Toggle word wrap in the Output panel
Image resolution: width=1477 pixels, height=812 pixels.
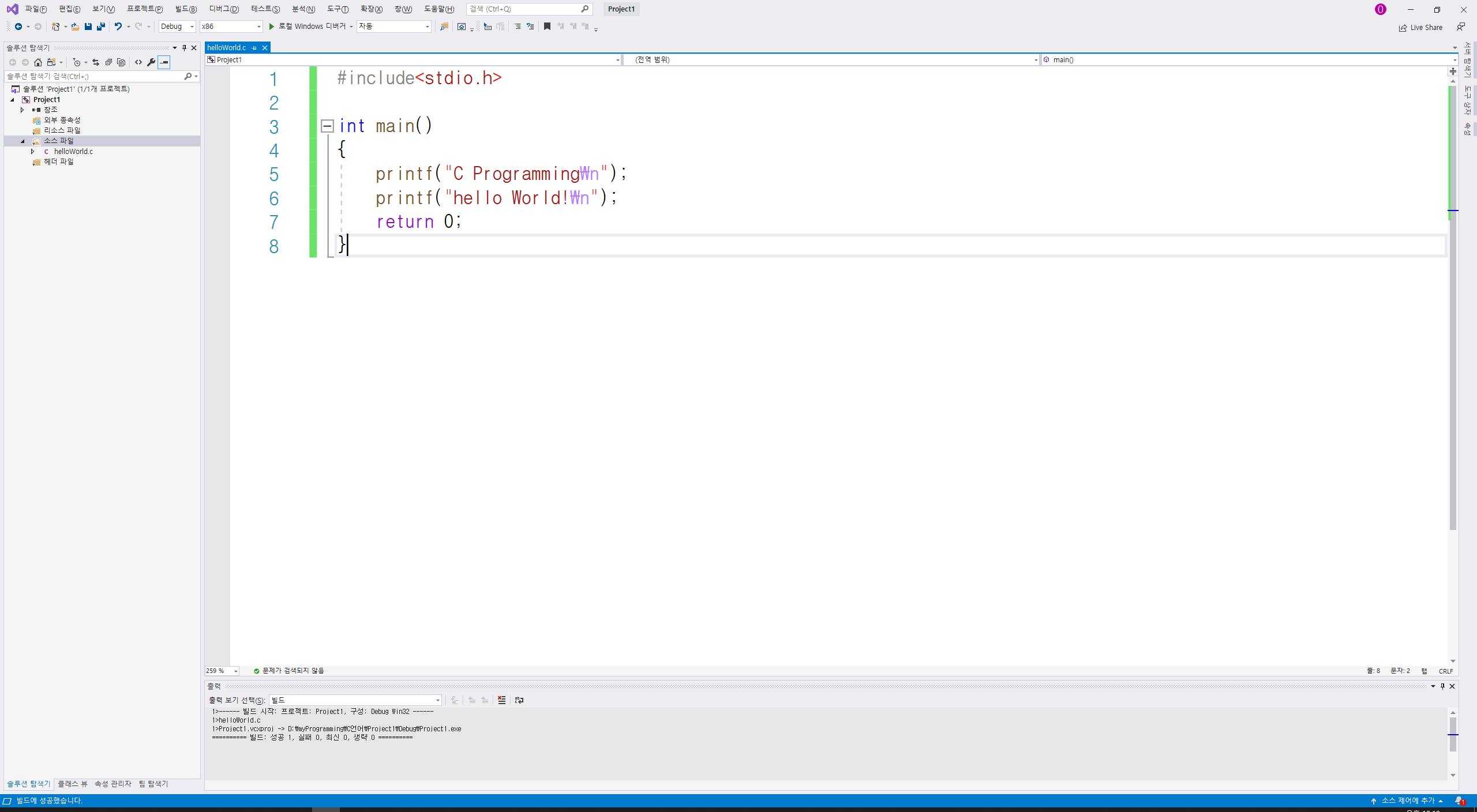click(x=519, y=700)
